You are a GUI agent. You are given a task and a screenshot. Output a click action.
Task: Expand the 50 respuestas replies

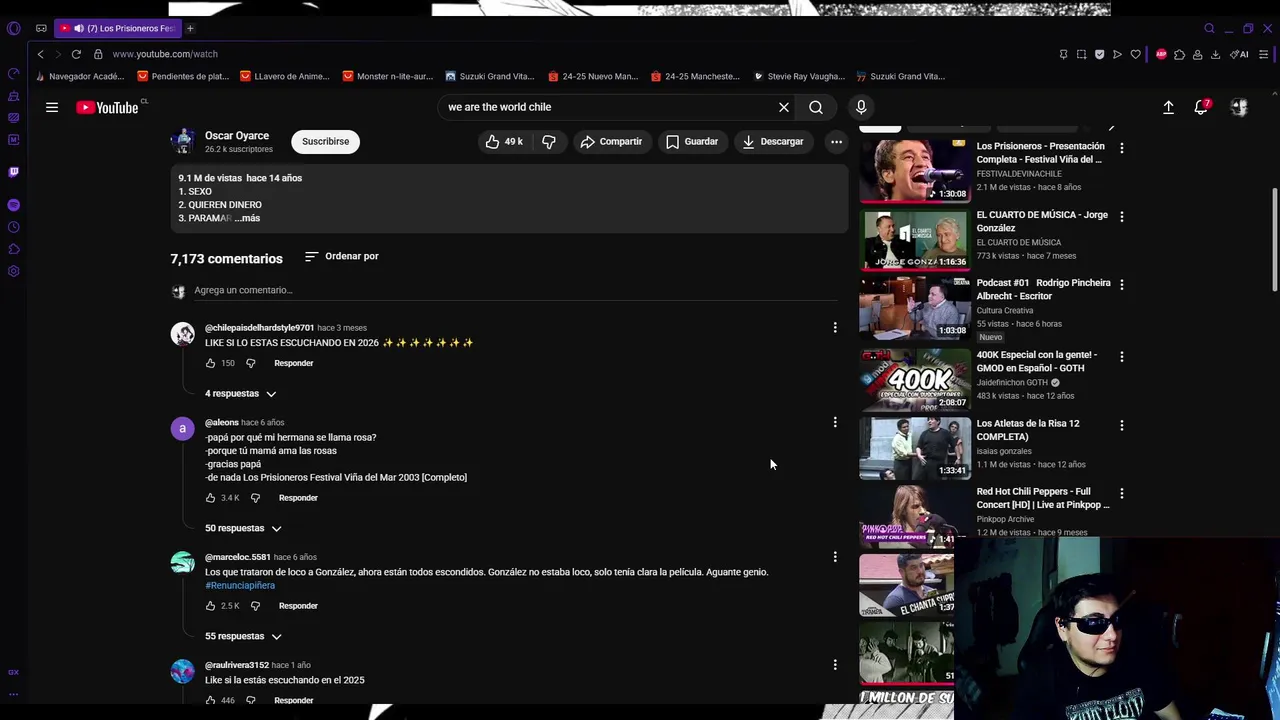[243, 528]
